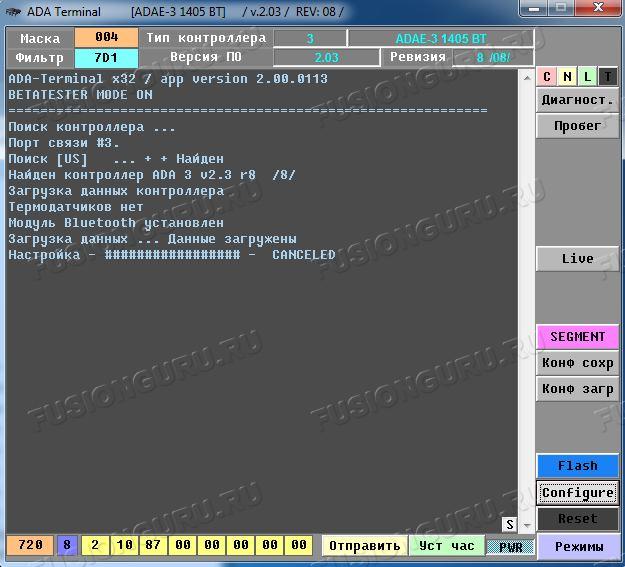625x567 pixels.
Task: Toggle the yellow N indicator button
Action: (x=568, y=77)
